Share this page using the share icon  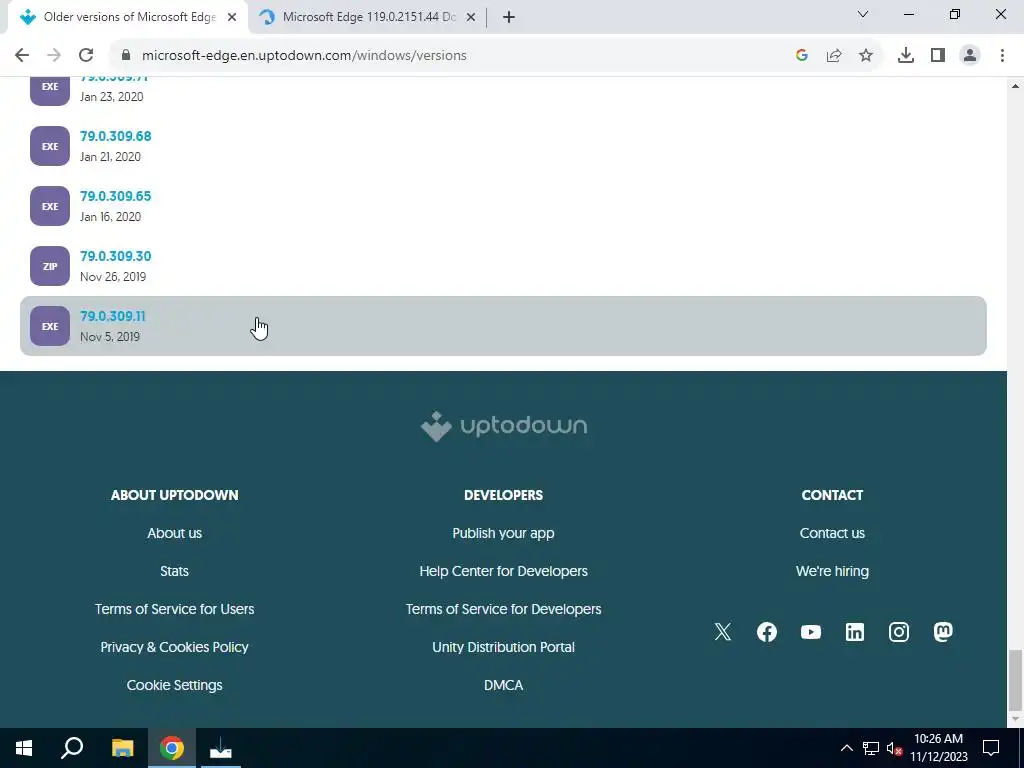834,56
